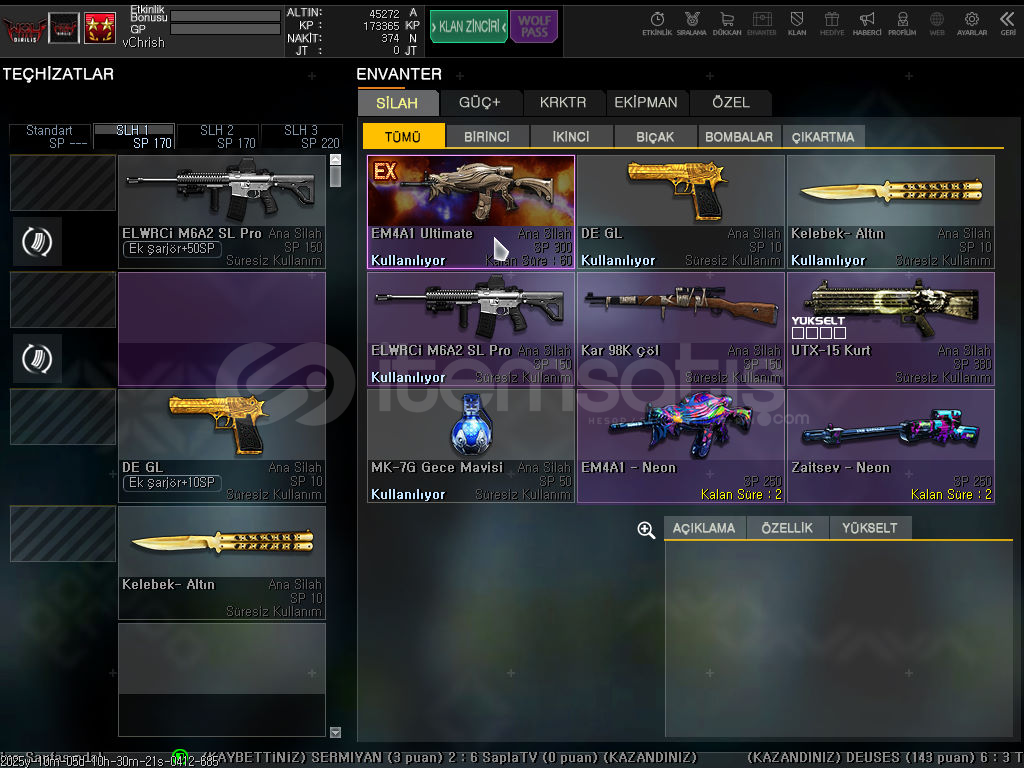Select the Zaitsev - Neon sniper
The width and height of the screenshot is (1024, 768).
click(891, 446)
